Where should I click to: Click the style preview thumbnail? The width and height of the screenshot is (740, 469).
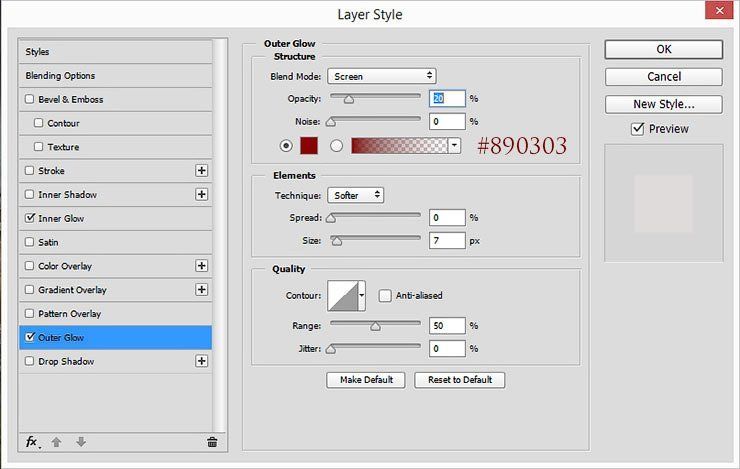point(664,203)
